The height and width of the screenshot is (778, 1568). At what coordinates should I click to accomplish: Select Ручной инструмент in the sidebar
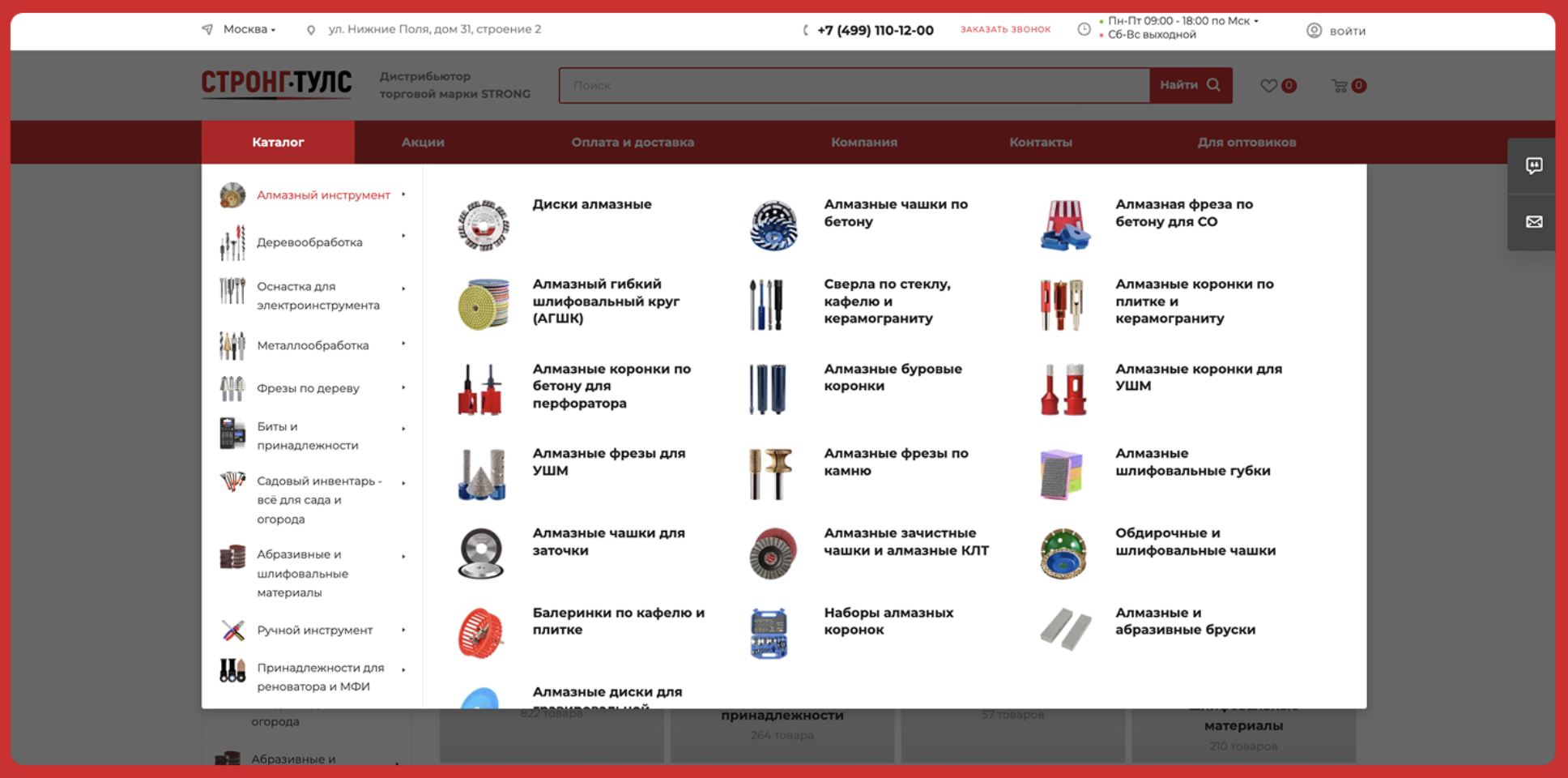point(314,630)
